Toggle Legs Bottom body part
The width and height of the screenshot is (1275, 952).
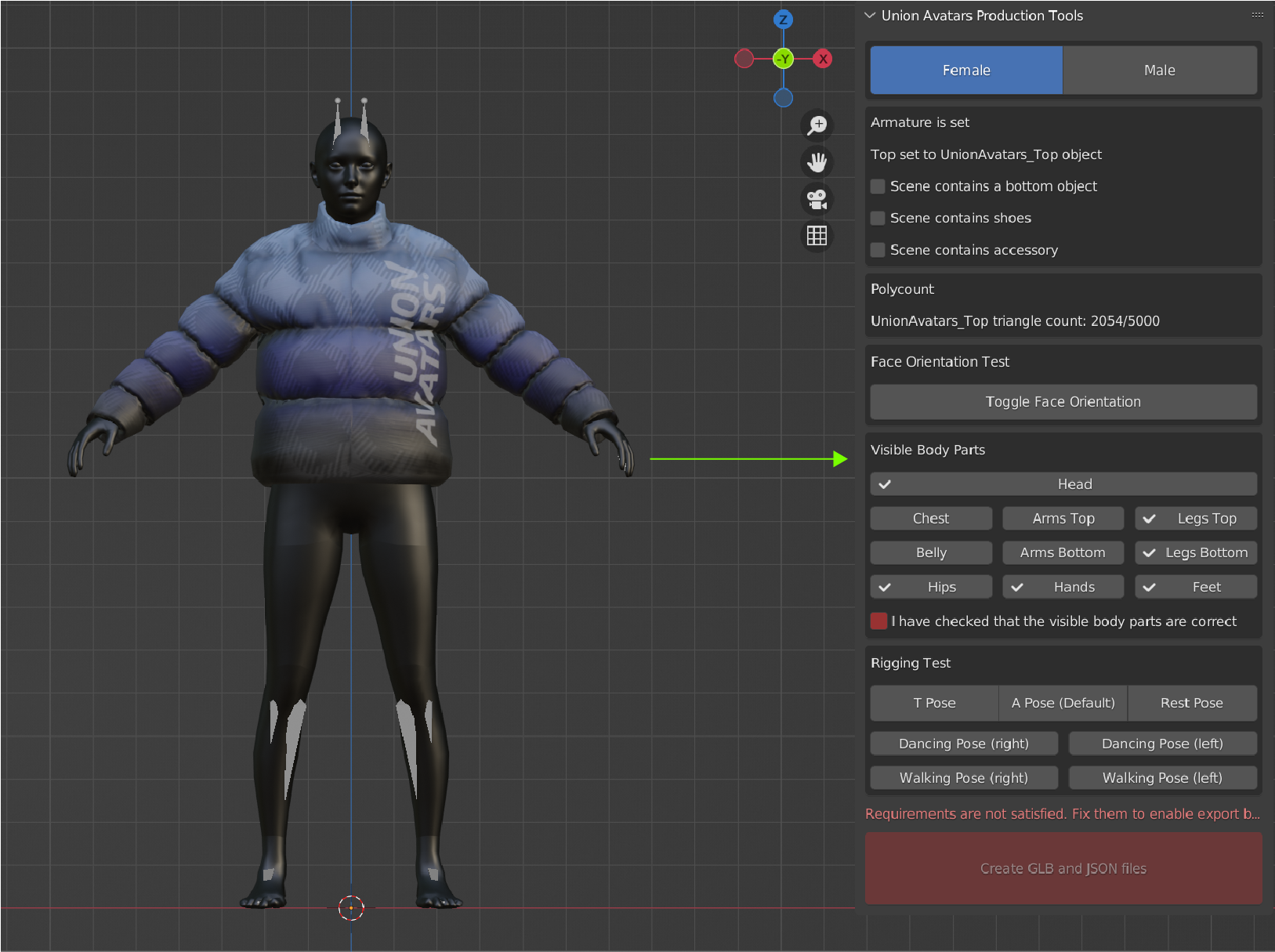pos(1196,552)
